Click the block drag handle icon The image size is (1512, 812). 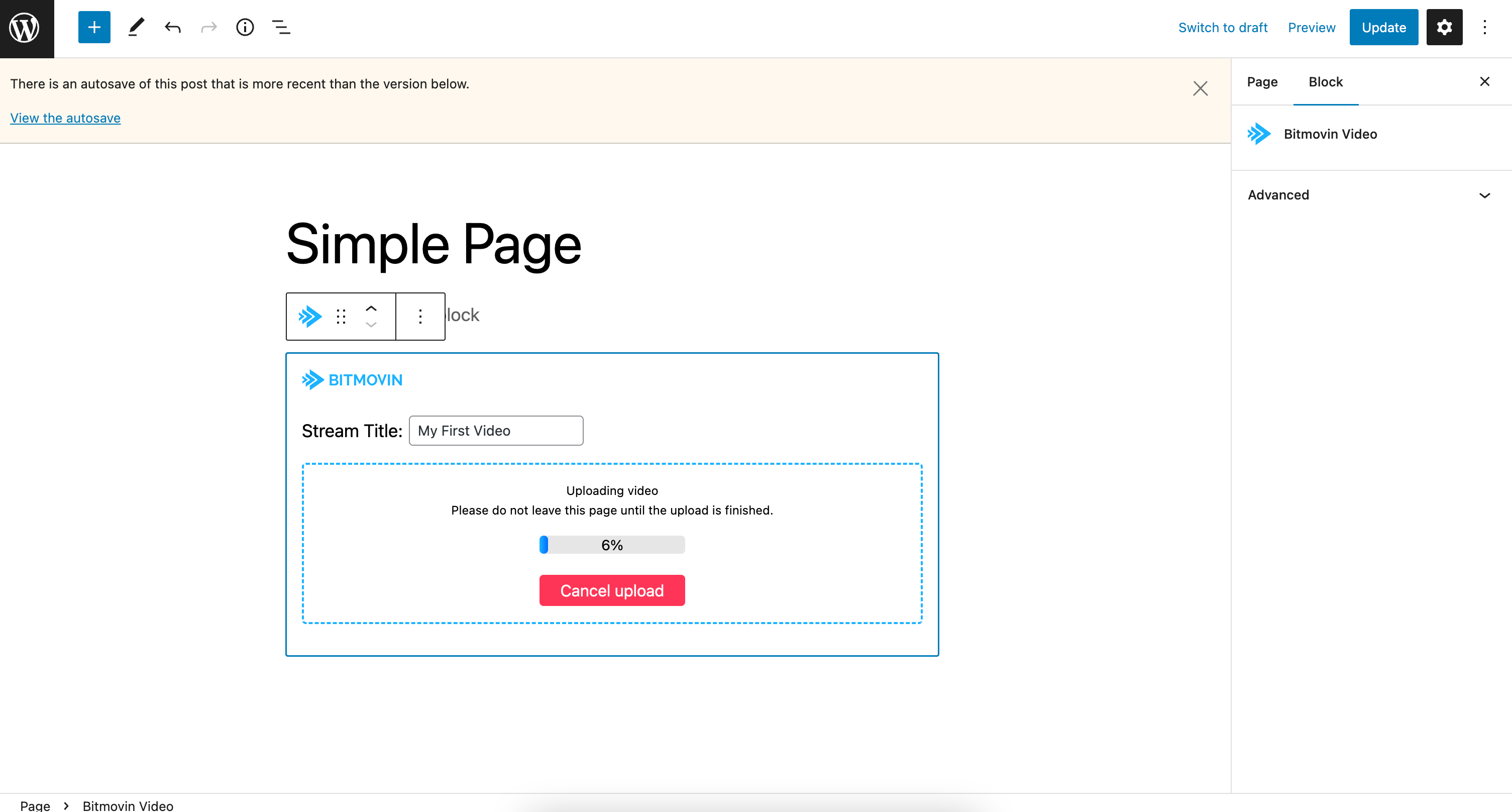point(341,317)
